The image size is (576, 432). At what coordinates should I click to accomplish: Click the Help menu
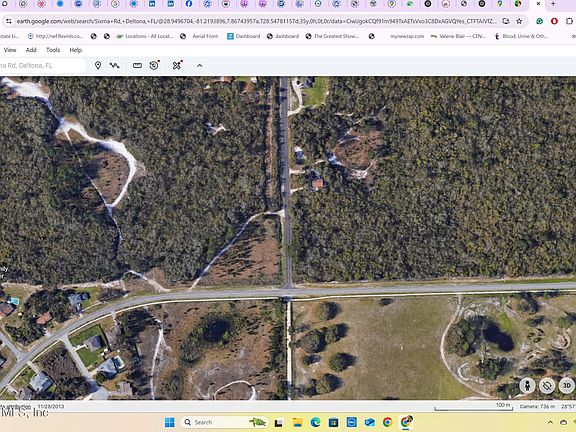(x=76, y=50)
